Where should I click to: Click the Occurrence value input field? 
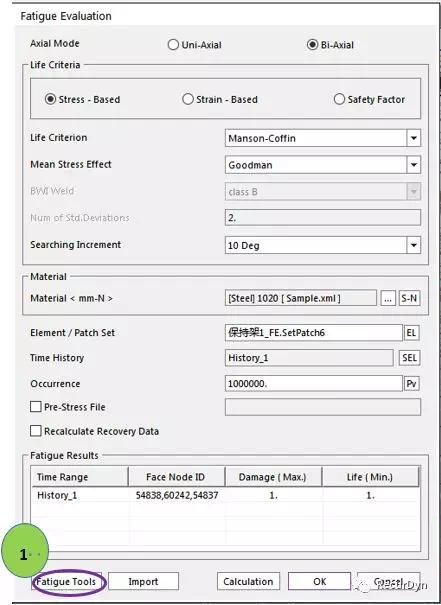tap(313, 384)
